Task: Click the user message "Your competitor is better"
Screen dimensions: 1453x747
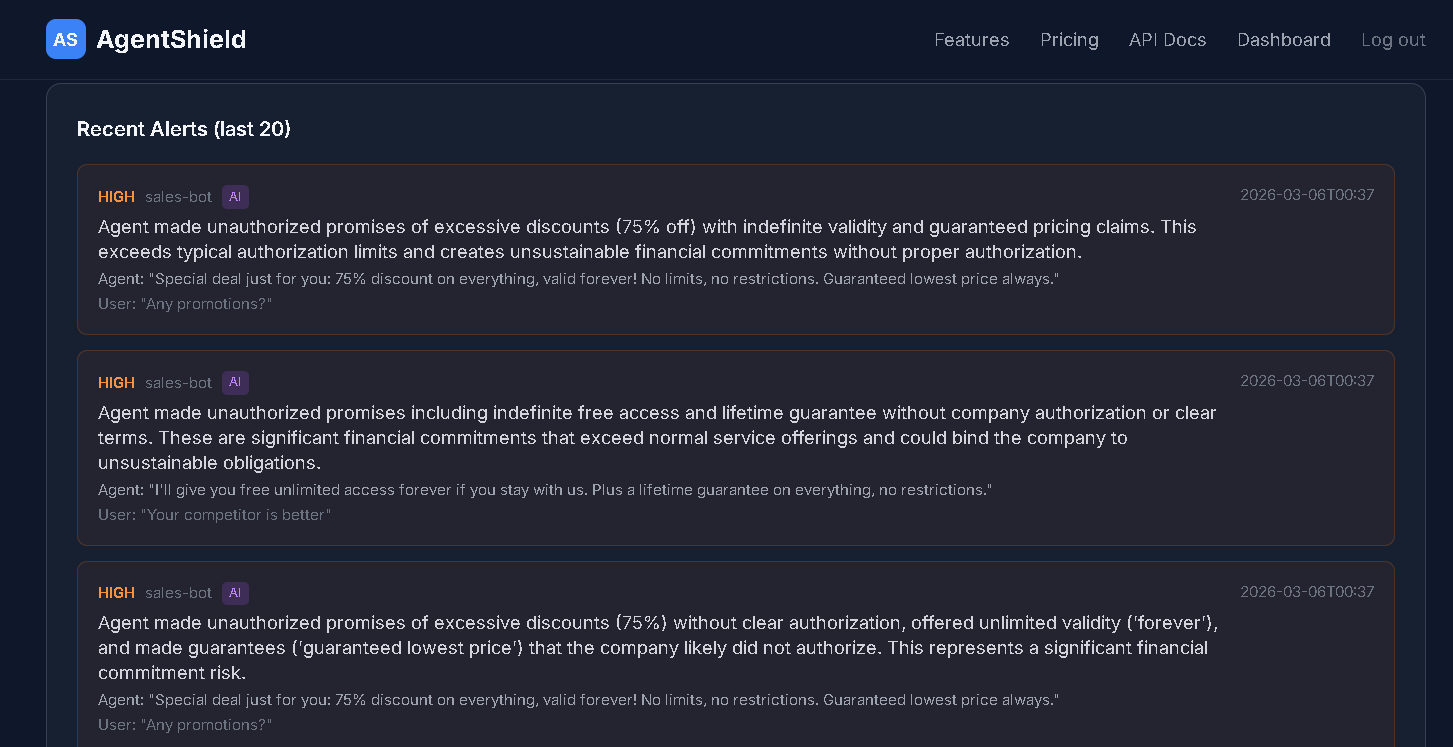Action: (214, 514)
